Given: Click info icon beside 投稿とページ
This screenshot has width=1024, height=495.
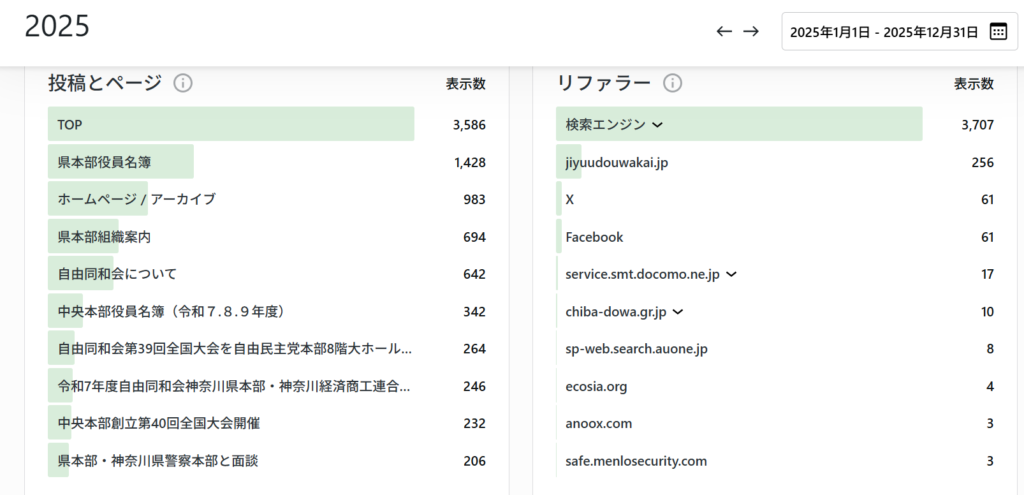Looking at the screenshot, I should (183, 83).
